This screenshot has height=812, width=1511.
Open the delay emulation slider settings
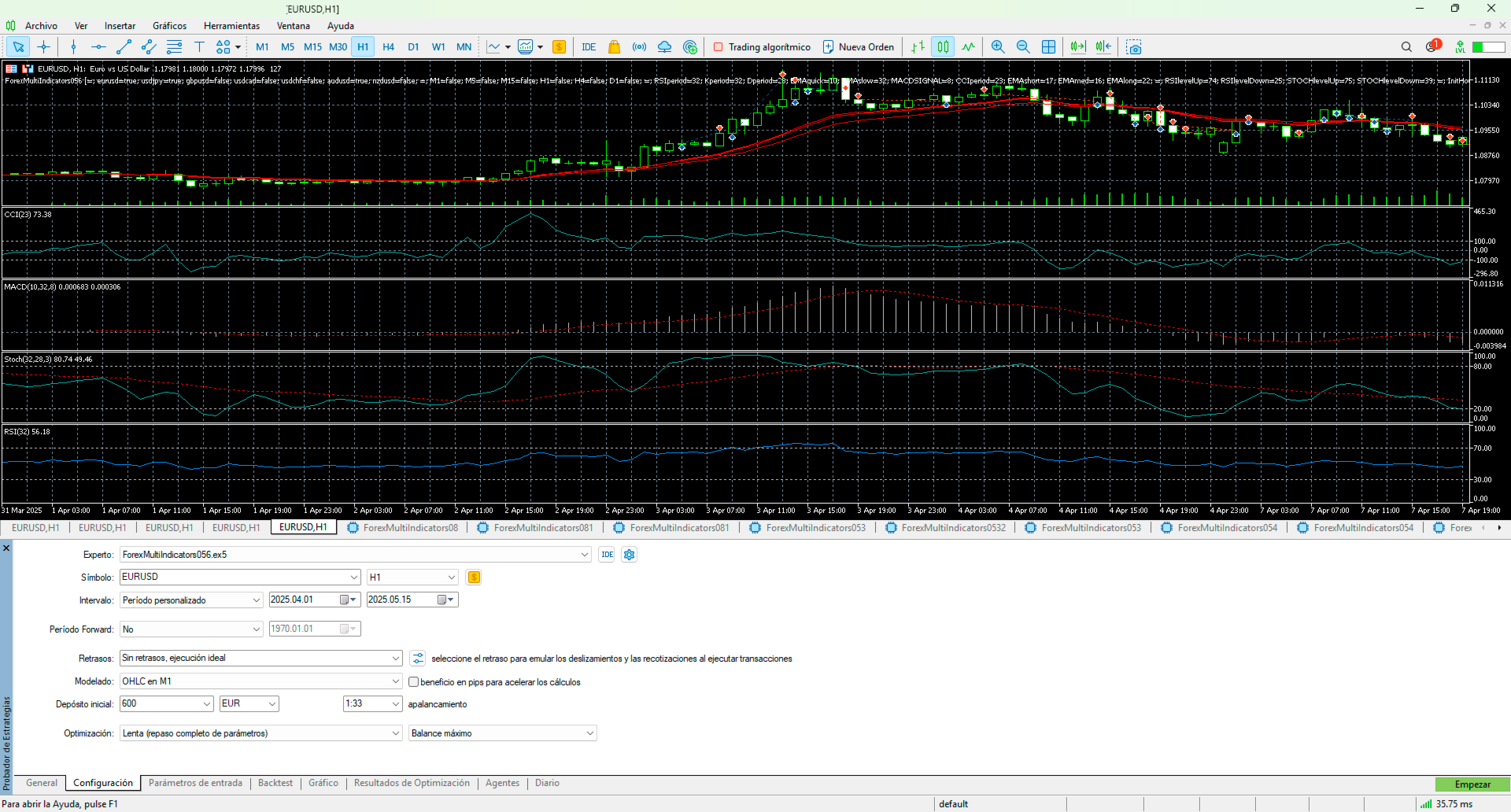click(417, 658)
